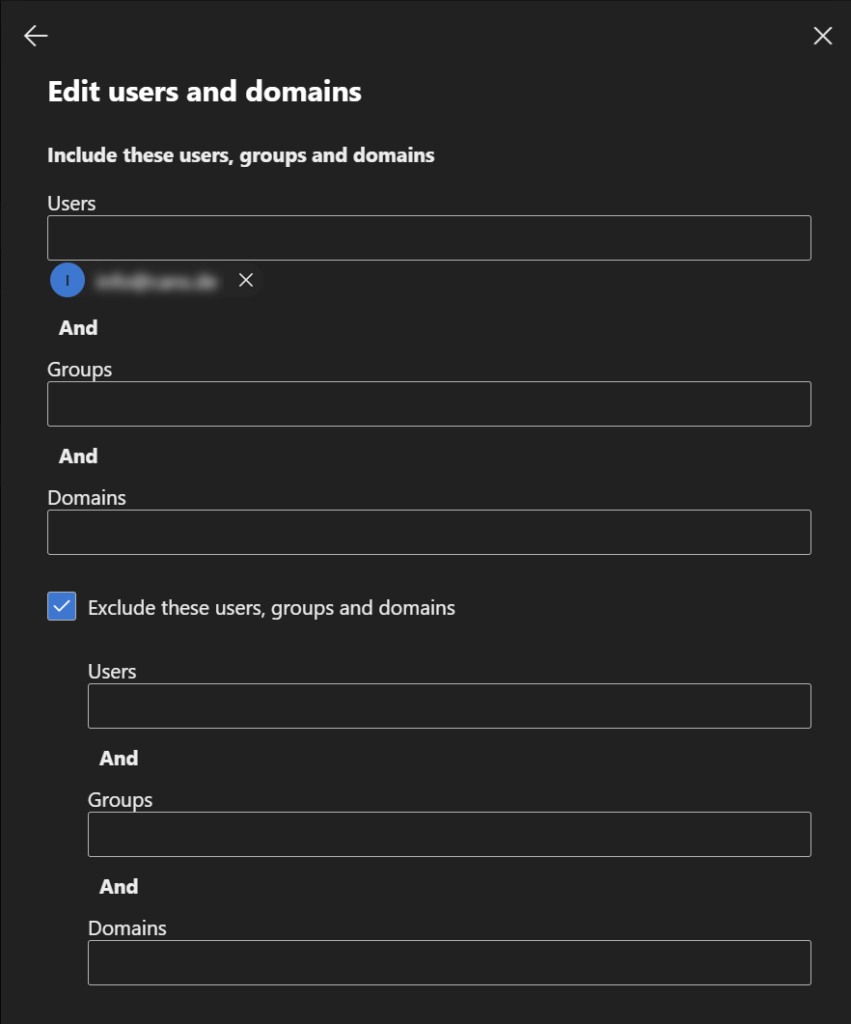Click the excluded Domains field label
Screen dimensions: 851x1024
coord(127,928)
